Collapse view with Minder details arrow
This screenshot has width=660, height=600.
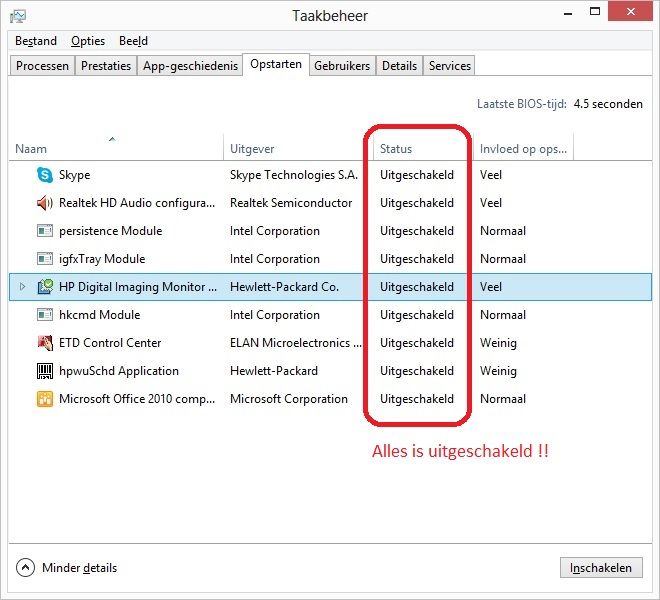[25, 568]
